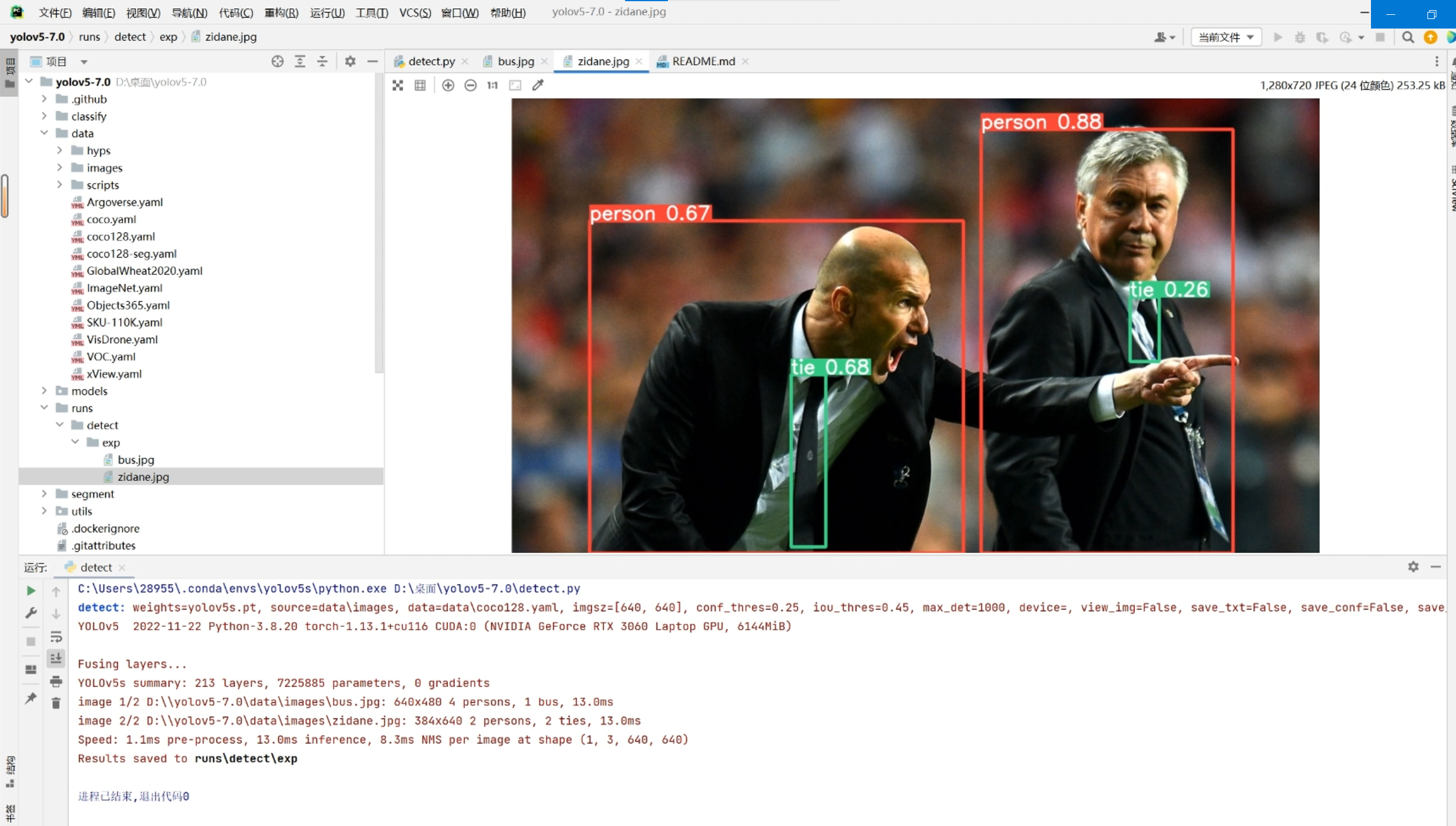Screen dimensions: 1456x826
Task: Open the 项目 tool window sidebar button
Action: 10,74
